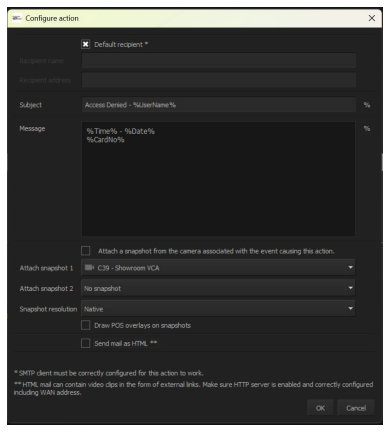
Task: Click the Attach snapshot 1 label
Action: (x=46, y=268)
